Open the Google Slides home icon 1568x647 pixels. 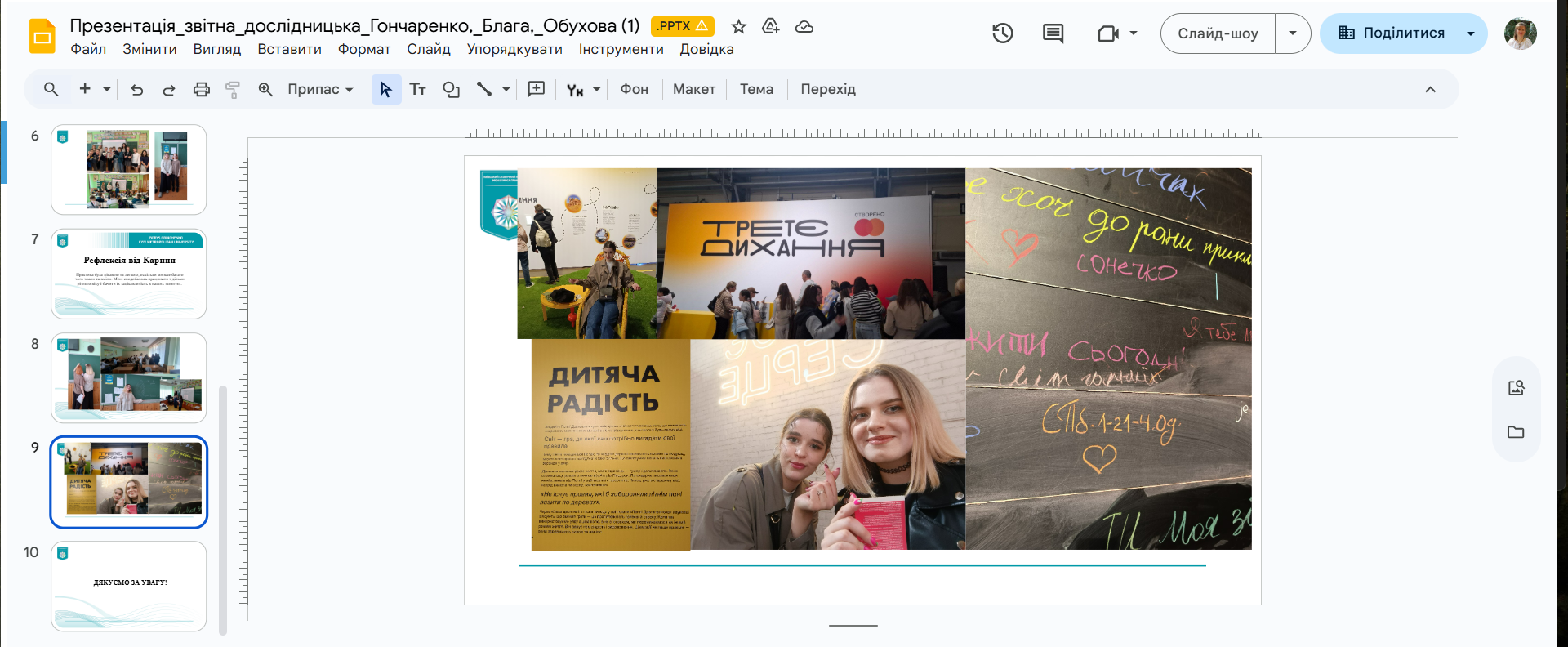(x=42, y=37)
